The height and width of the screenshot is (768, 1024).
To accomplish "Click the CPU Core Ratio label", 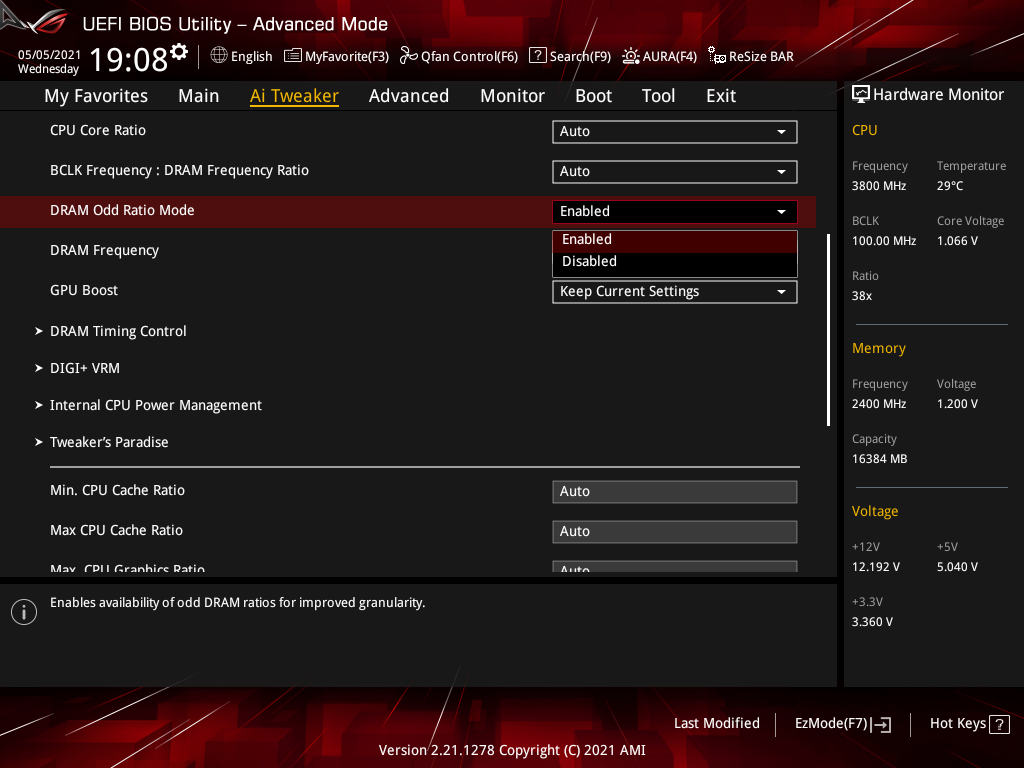I will click(x=98, y=131).
